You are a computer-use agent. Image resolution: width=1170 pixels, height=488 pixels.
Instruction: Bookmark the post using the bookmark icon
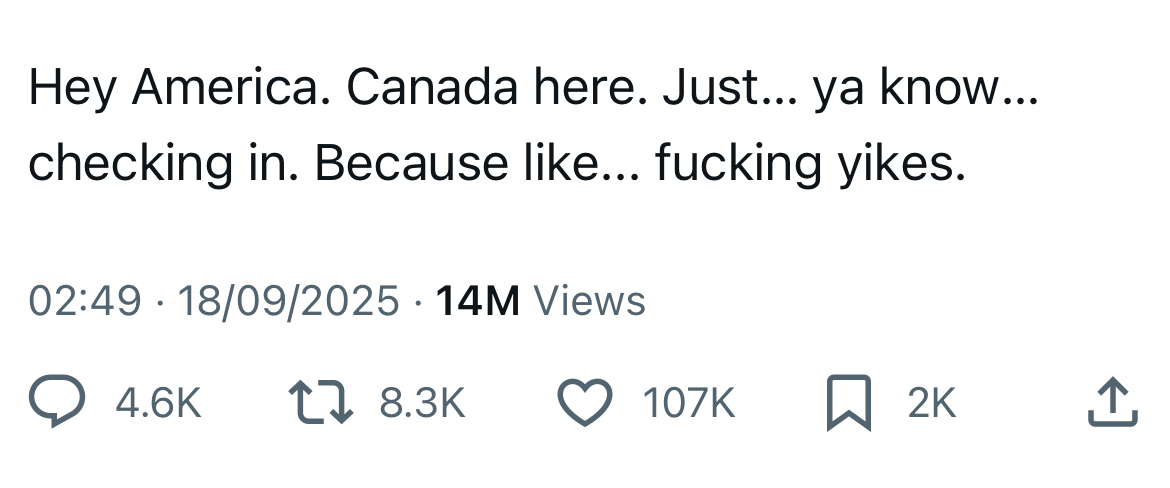click(847, 405)
